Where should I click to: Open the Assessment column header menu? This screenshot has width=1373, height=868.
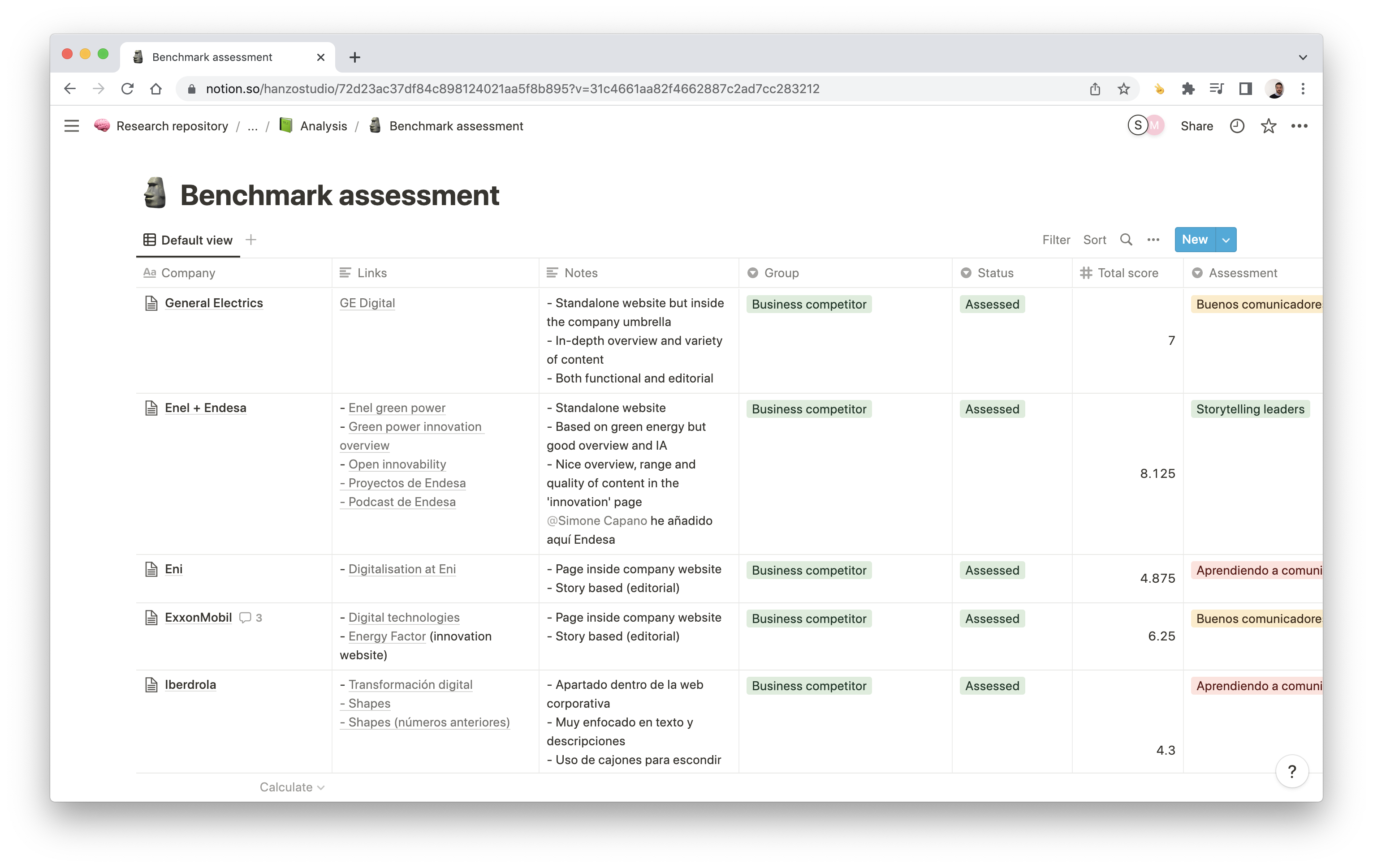tap(1253, 273)
